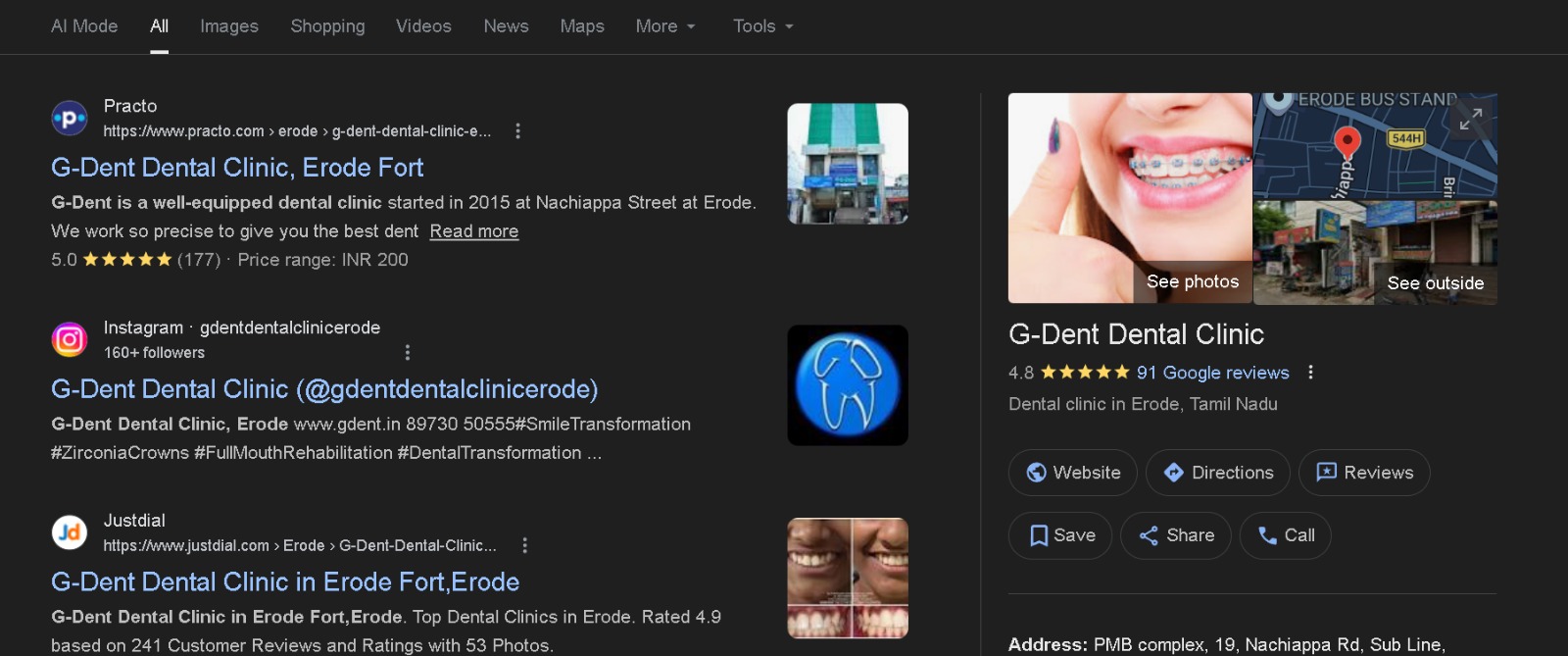1568x656 pixels.
Task: Click the Justdial favicon
Action: coord(70,532)
